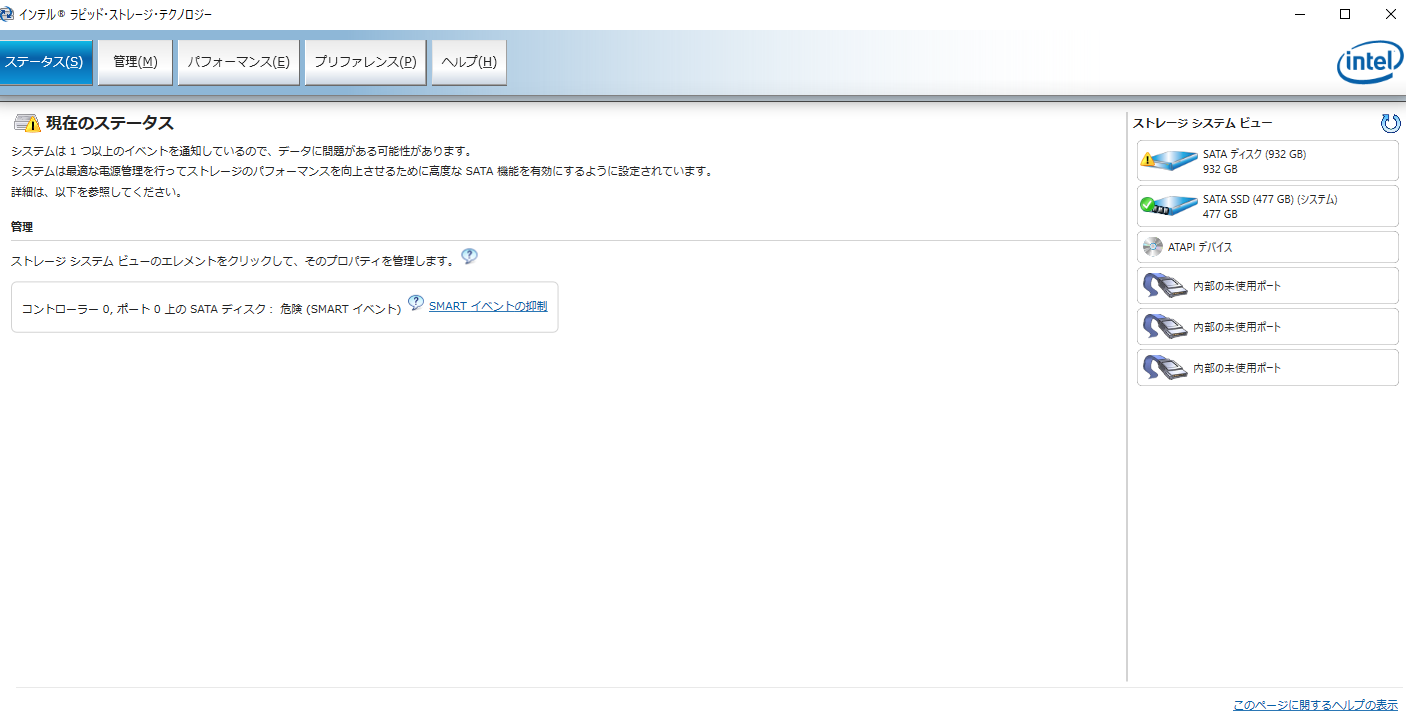This screenshot has height=721, width=1406.
Task: Open the ヘルプ tab
Action: pyautogui.click(x=469, y=62)
